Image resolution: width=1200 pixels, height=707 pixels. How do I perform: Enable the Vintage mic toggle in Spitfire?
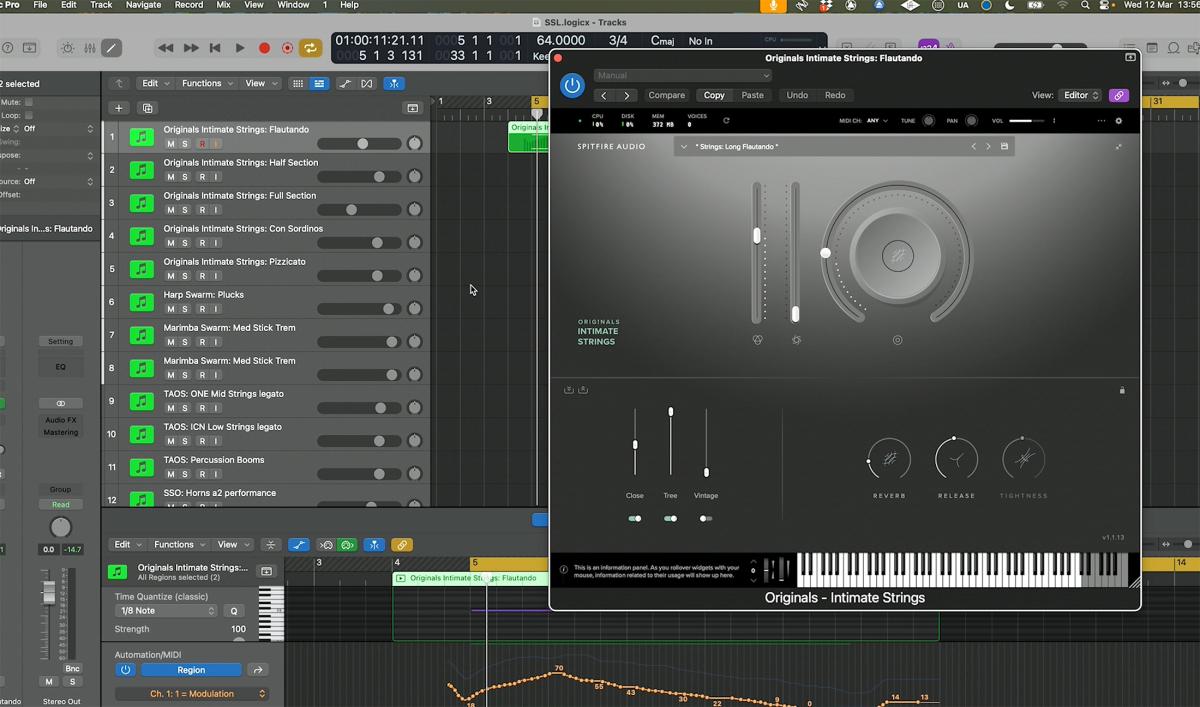coord(706,518)
